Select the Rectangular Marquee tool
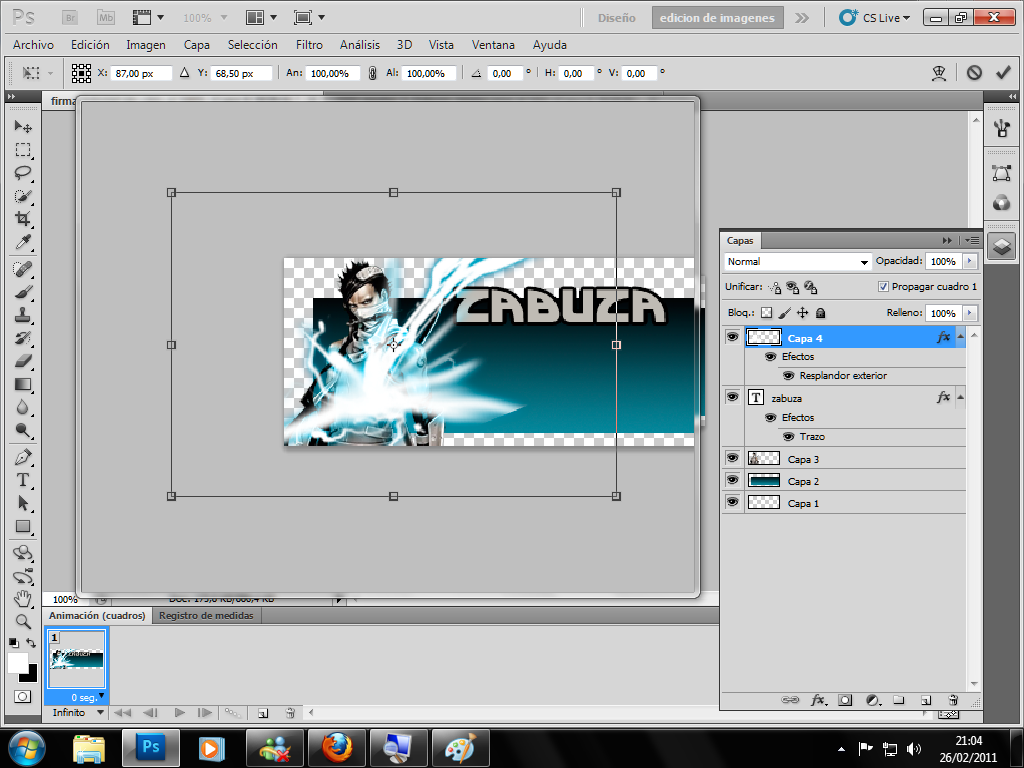Screen dimensions: 1024x768 (x=23, y=150)
